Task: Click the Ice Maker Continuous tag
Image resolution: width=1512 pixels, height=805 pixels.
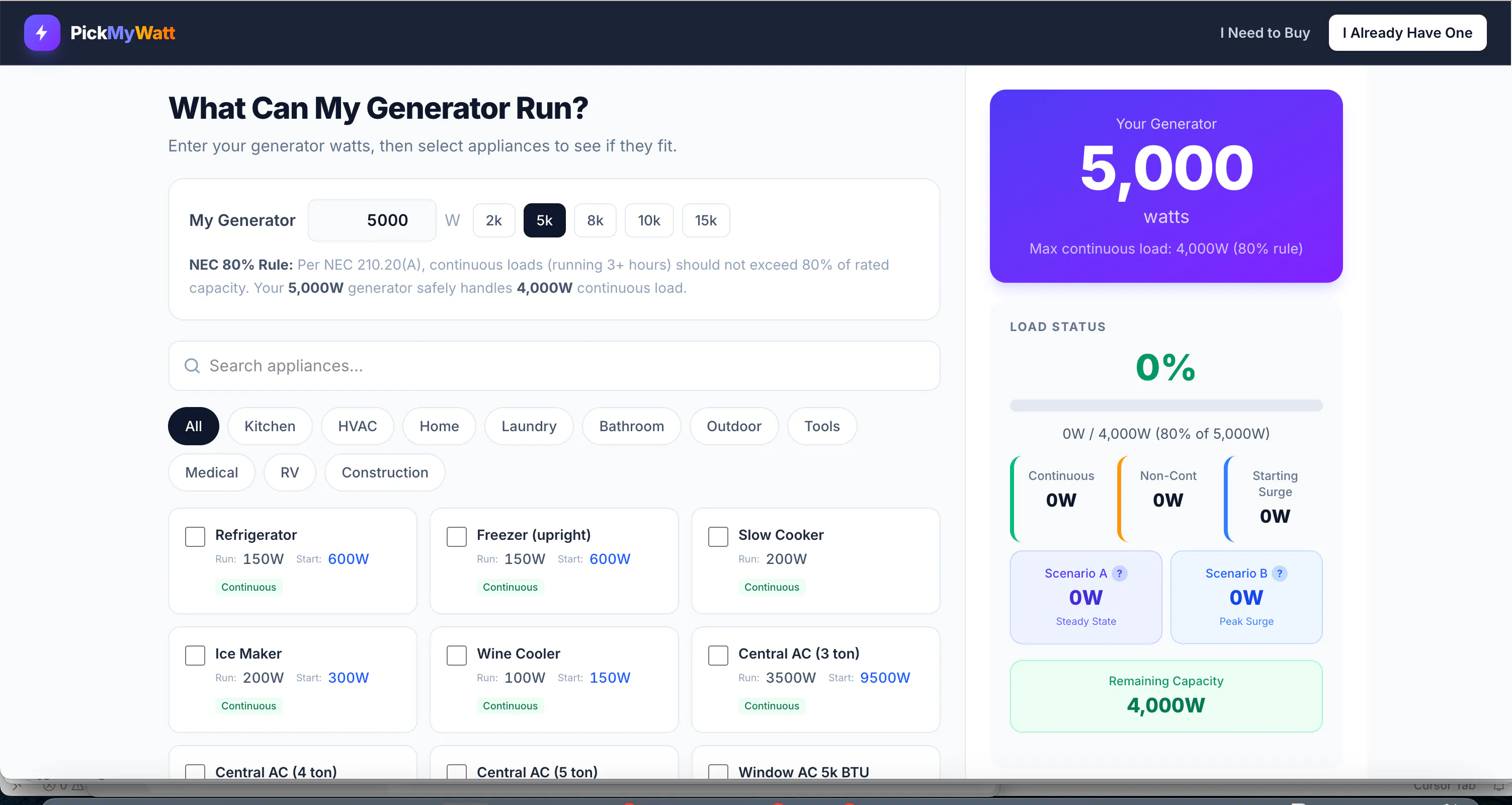Action: click(248, 706)
